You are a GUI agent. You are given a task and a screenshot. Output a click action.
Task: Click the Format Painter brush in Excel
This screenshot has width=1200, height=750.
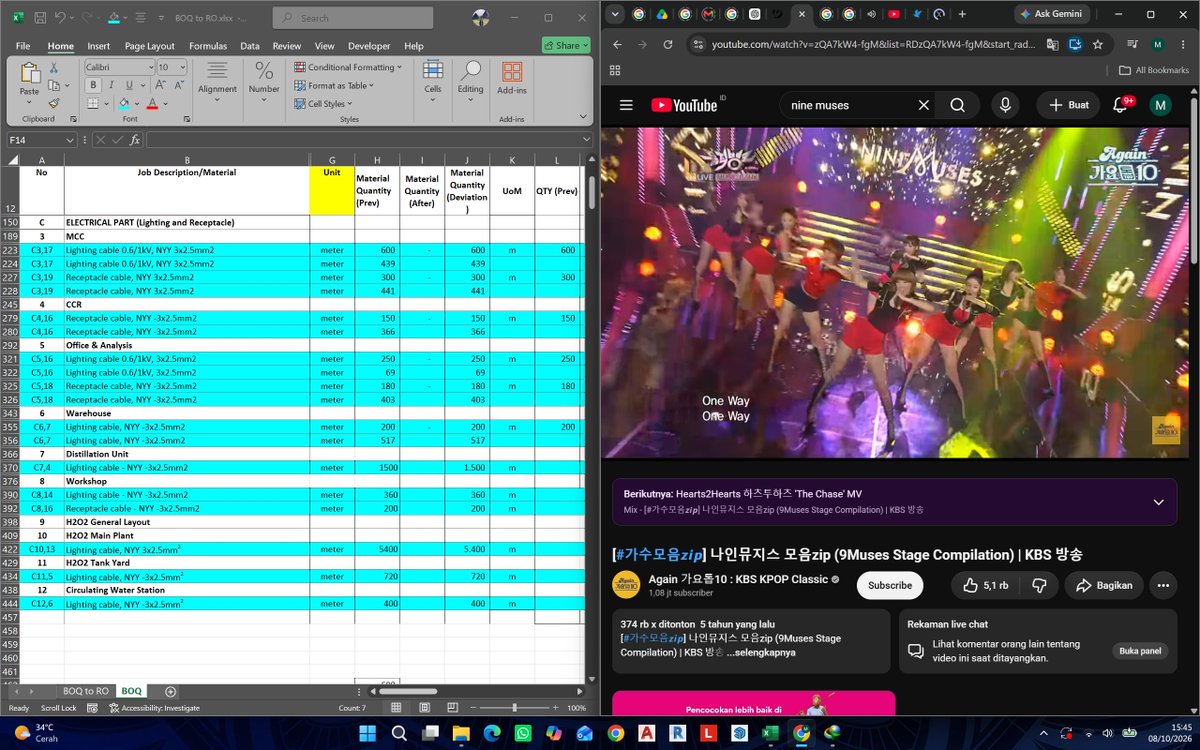click(x=54, y=102)
